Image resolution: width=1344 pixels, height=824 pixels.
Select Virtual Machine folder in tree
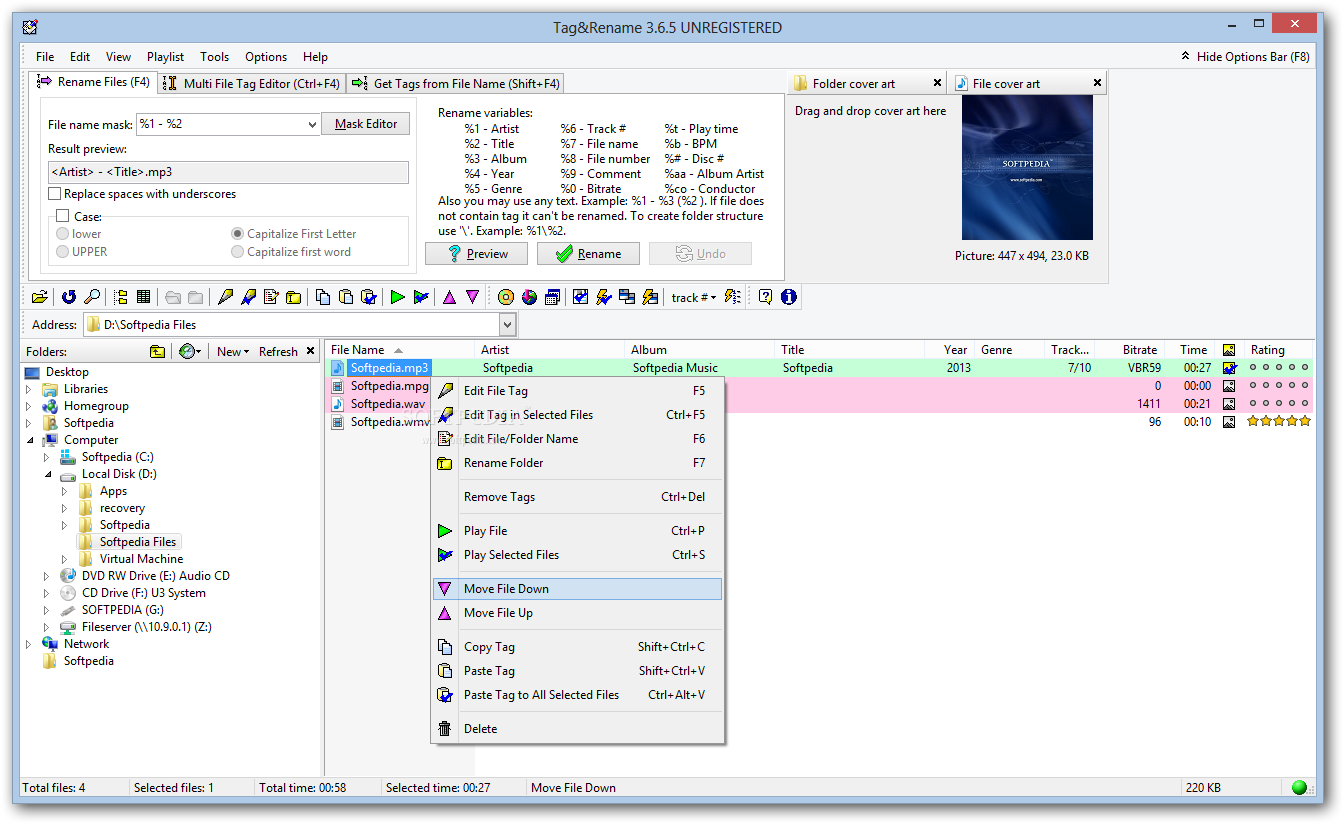pyautogui.click(x=141, y=559)
